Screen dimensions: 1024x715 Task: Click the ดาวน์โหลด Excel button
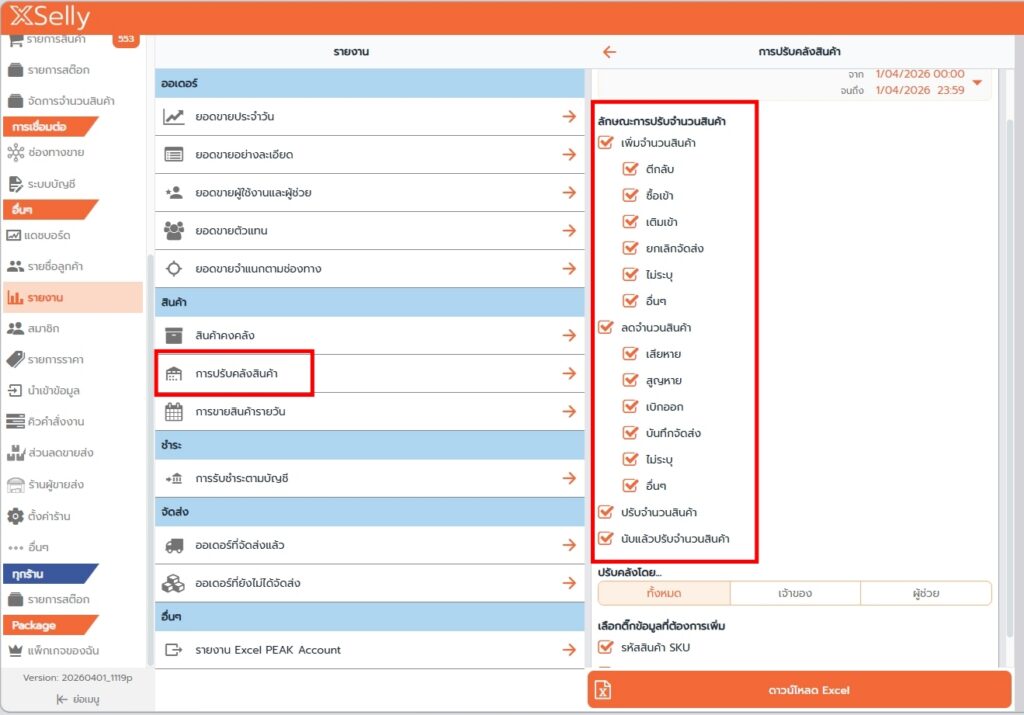(799, 690)
